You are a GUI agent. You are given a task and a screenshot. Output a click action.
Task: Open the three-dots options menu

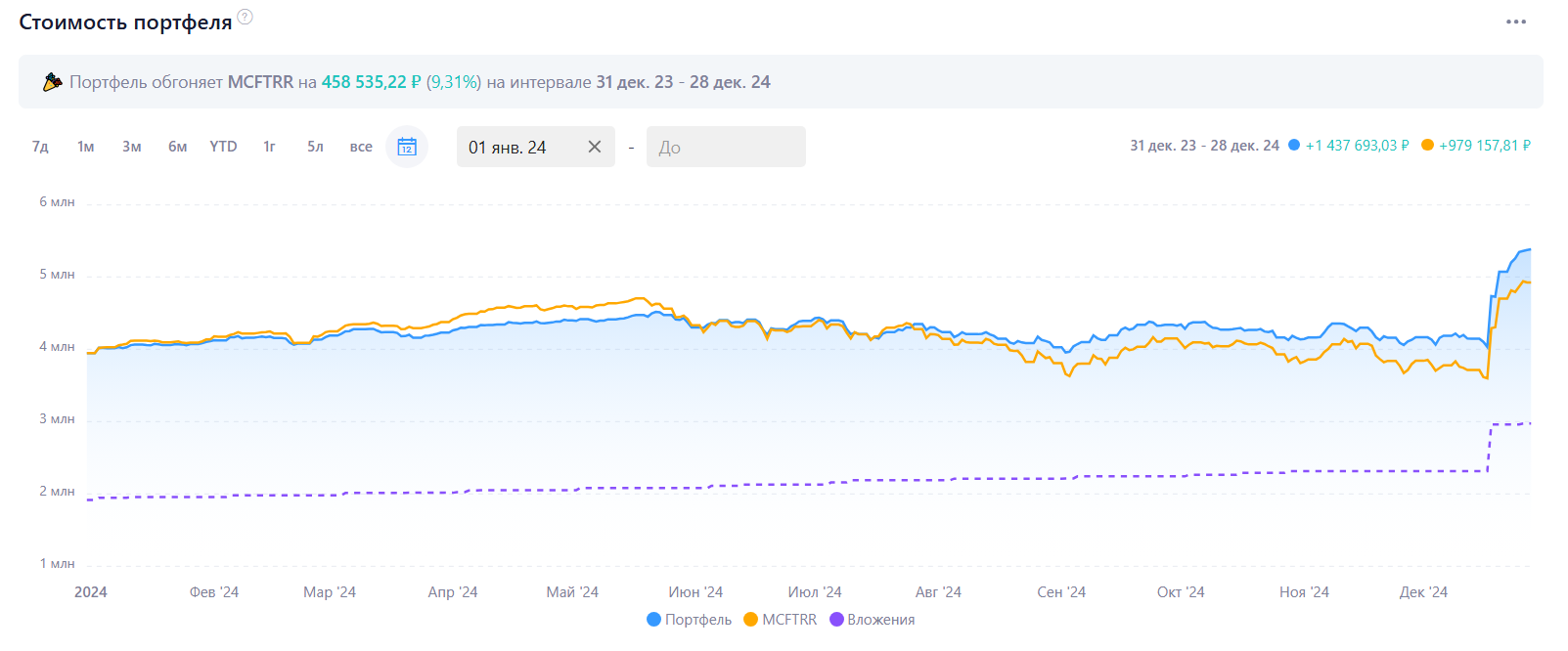point(1515,22)
